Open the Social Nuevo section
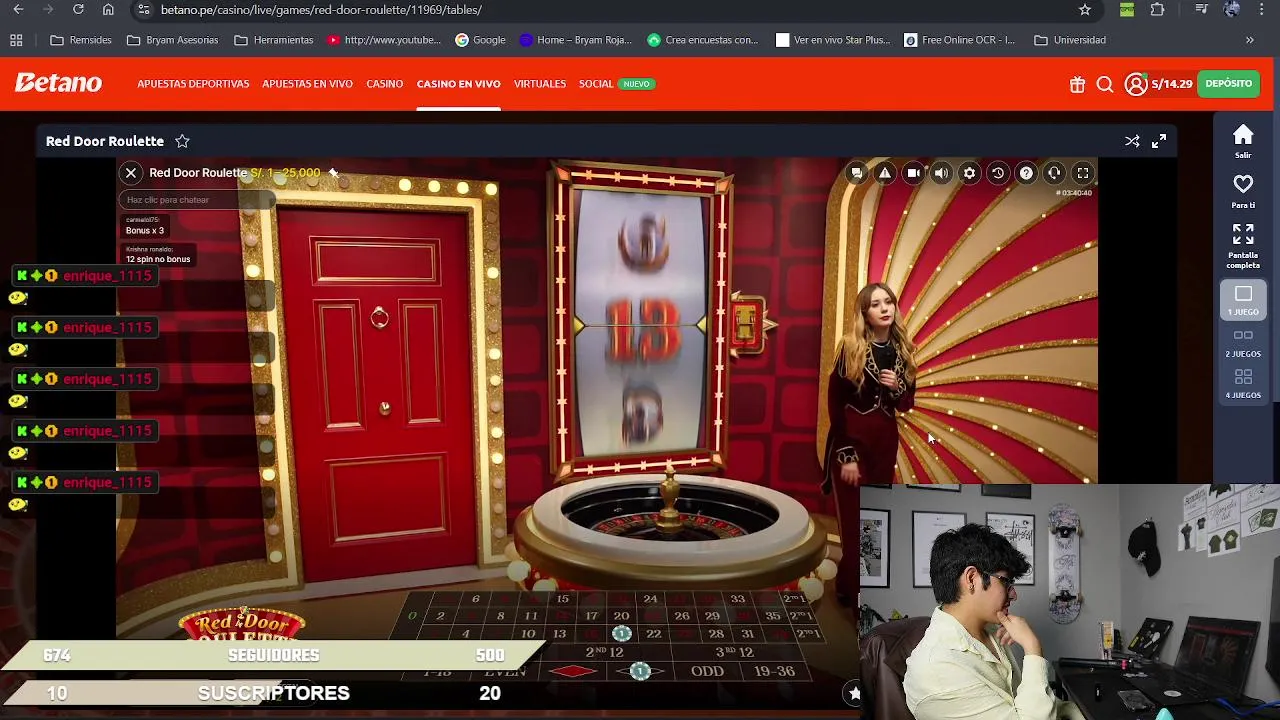 coord(616,84)
